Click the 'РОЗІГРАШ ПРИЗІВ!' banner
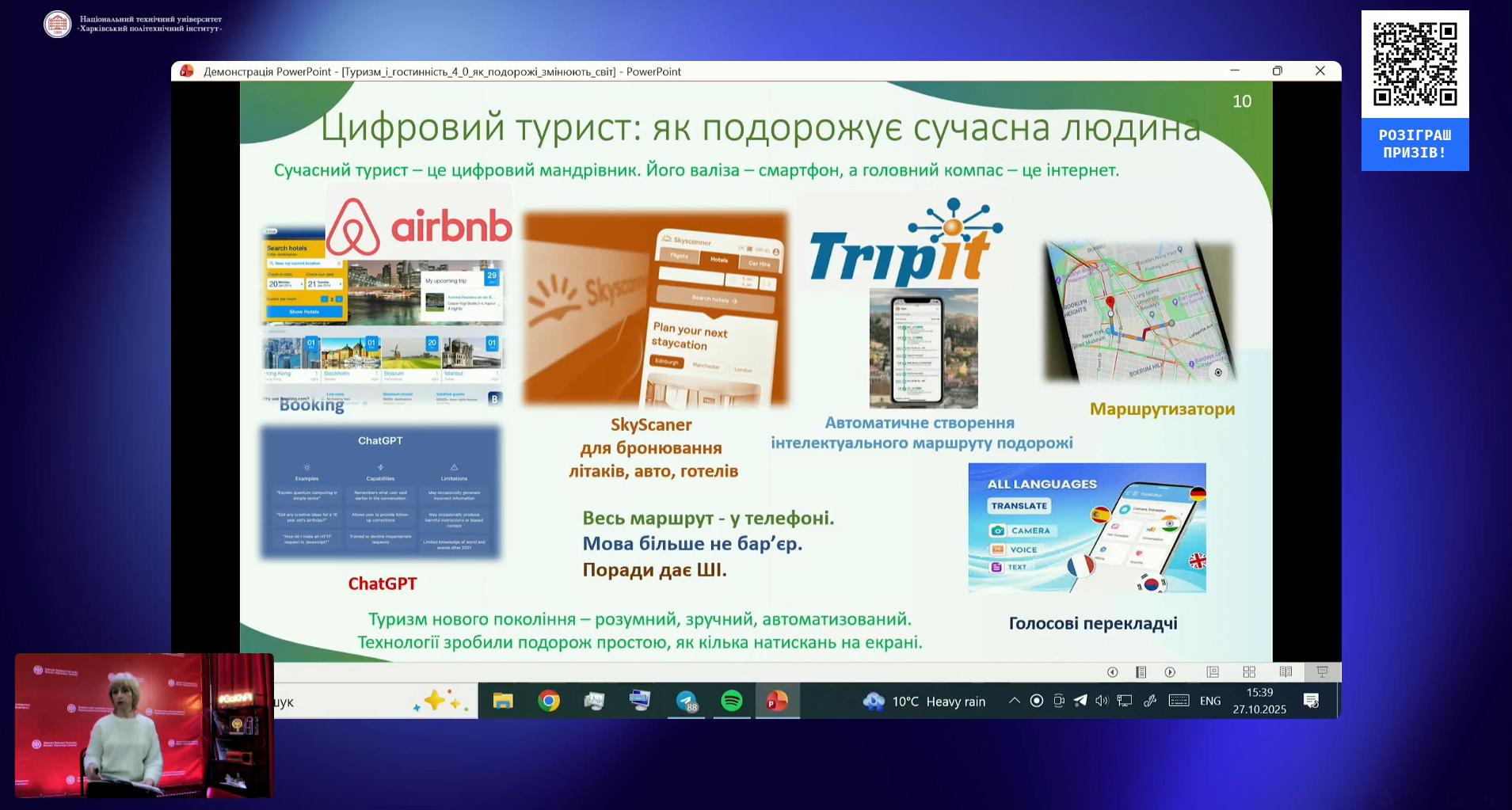1512x810 pixels. tap(1415, 144)
